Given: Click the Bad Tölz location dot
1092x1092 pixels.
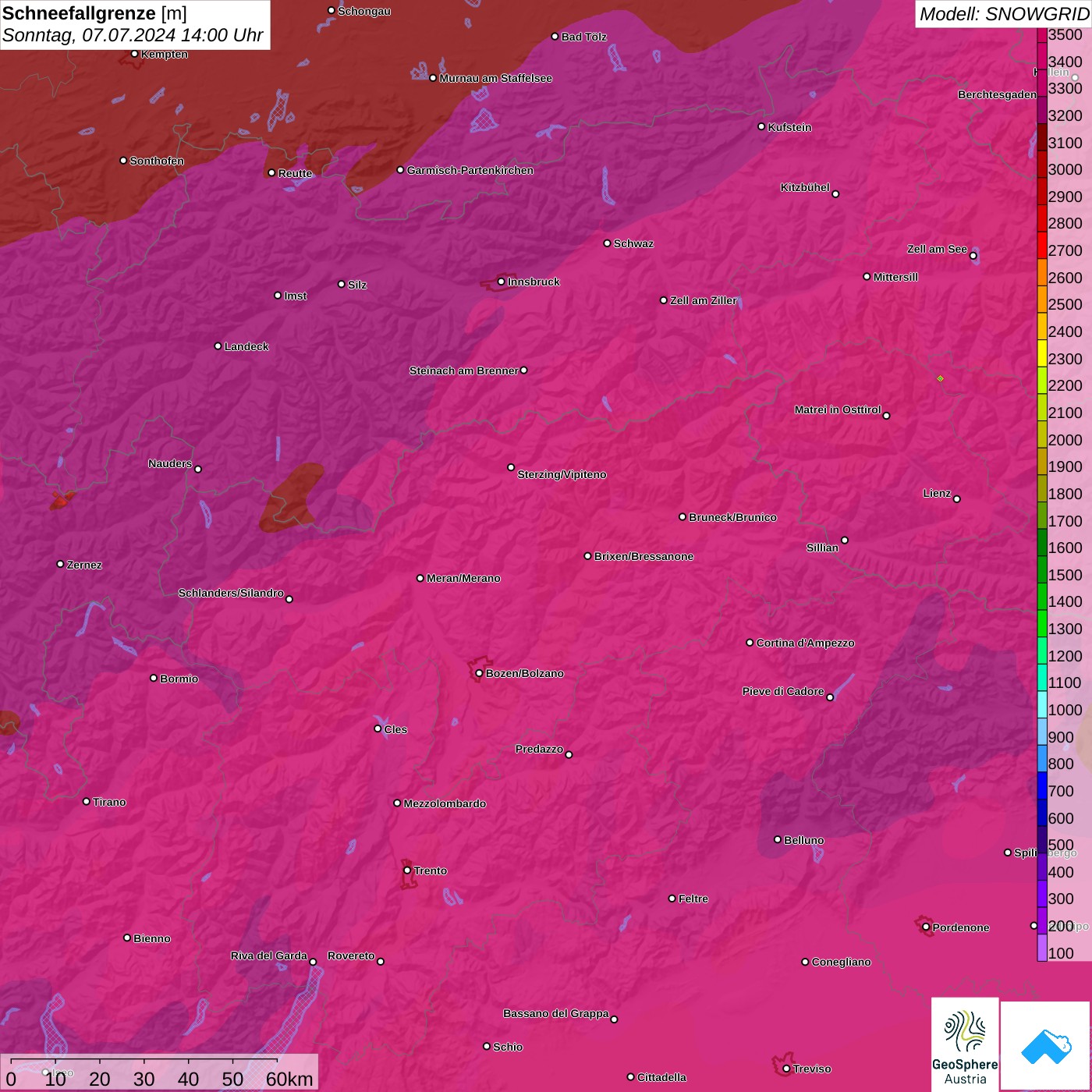Looking at the screenshot, I should (555, 37).
